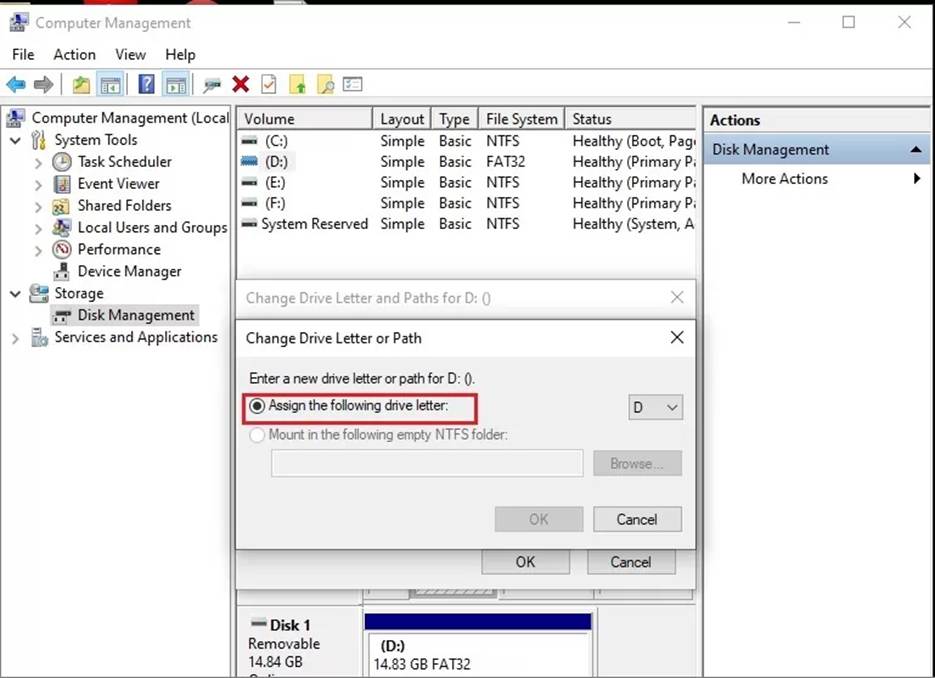Select Assign the following drive letter radio

tap(258, 406)
